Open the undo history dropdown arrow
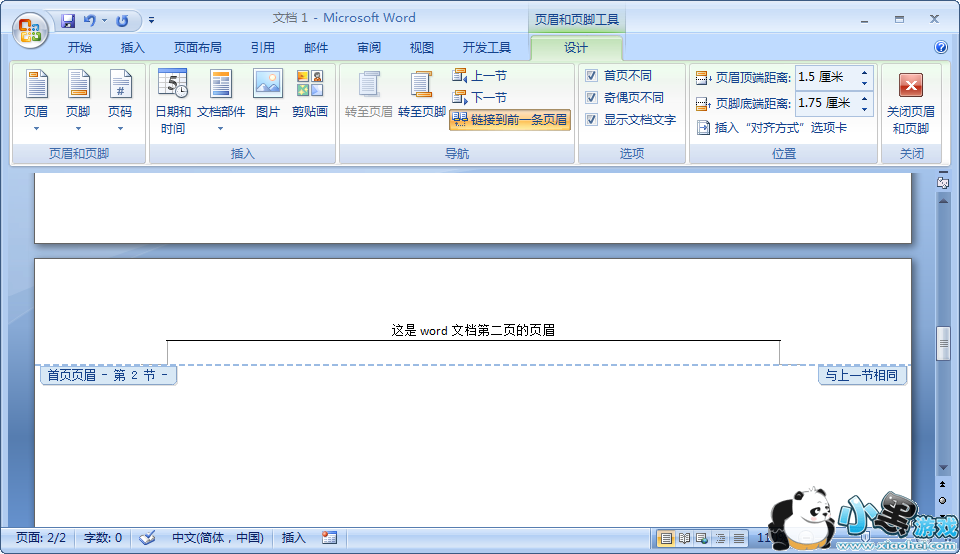This screenshot has width=960, height=554. coord(104,21)
